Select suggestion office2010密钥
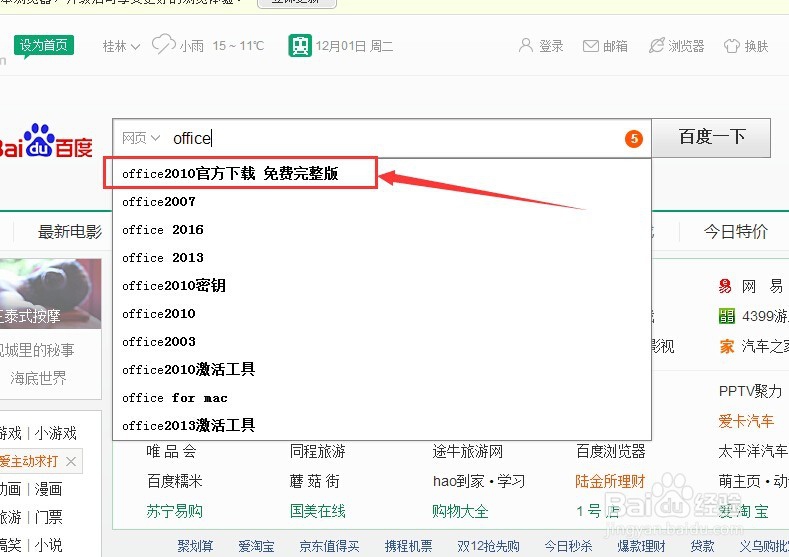 [x=382, y=286]
